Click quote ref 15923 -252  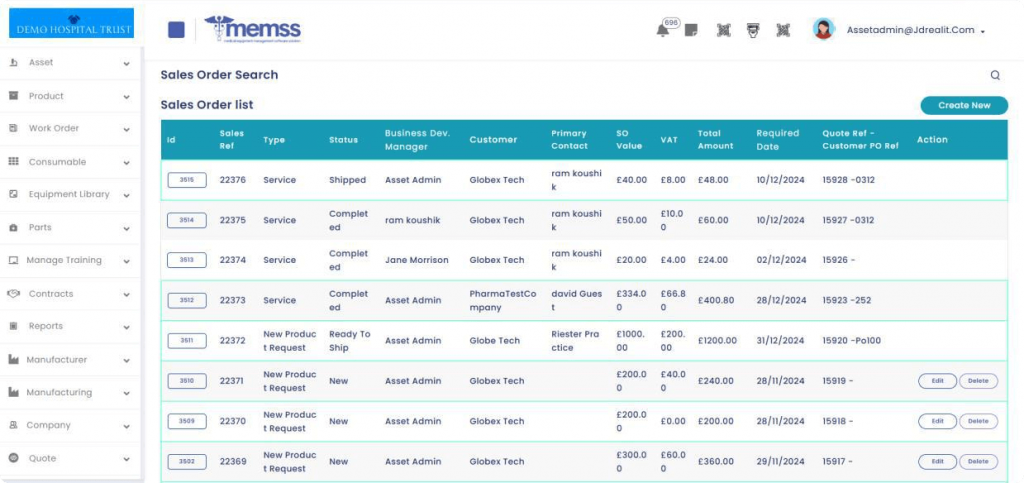coord(846,301)
